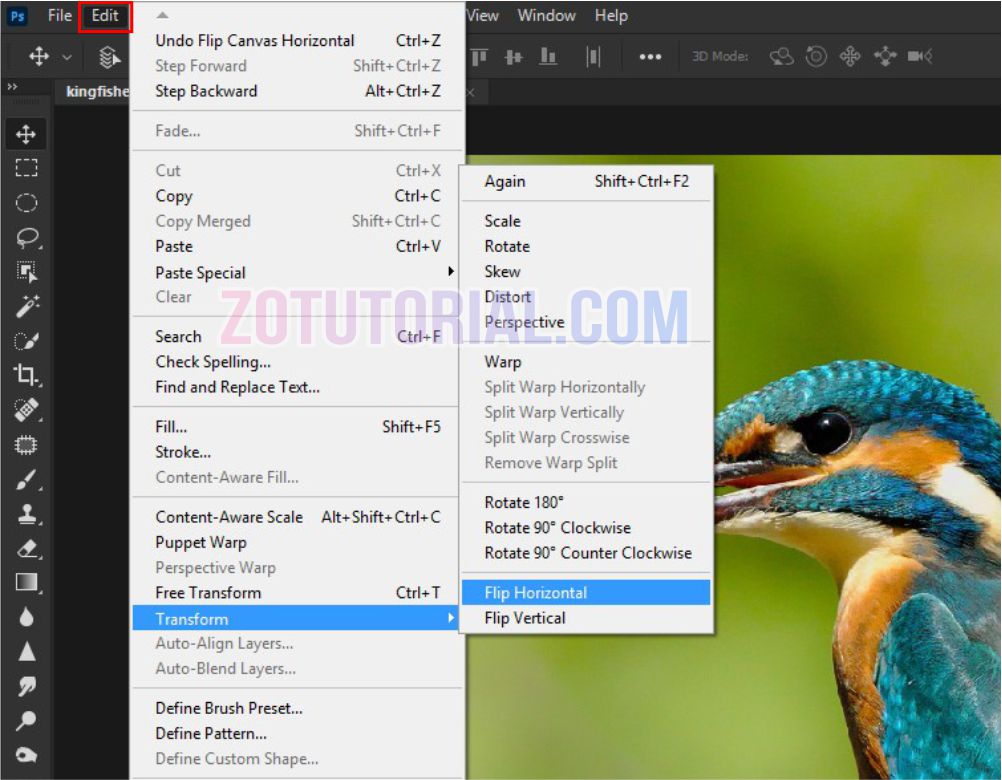
Task: Open the alignment options overflow menu
Action: [649, 57]
